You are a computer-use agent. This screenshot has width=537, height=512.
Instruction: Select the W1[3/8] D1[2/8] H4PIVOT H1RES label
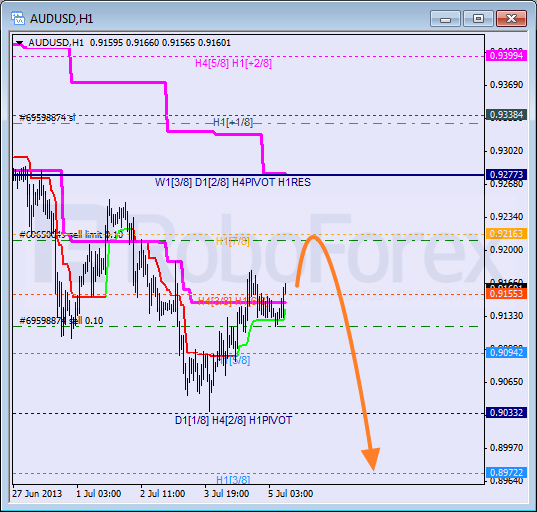[x=233, y=182]
